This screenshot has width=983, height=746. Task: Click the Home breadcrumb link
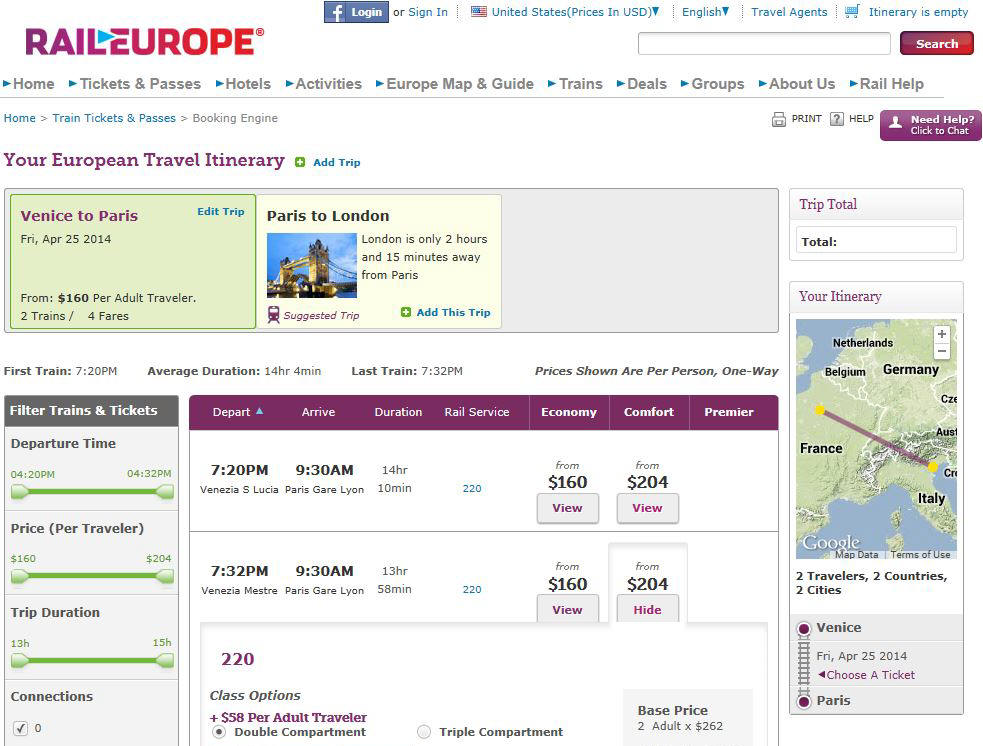[x=19, y=118]
